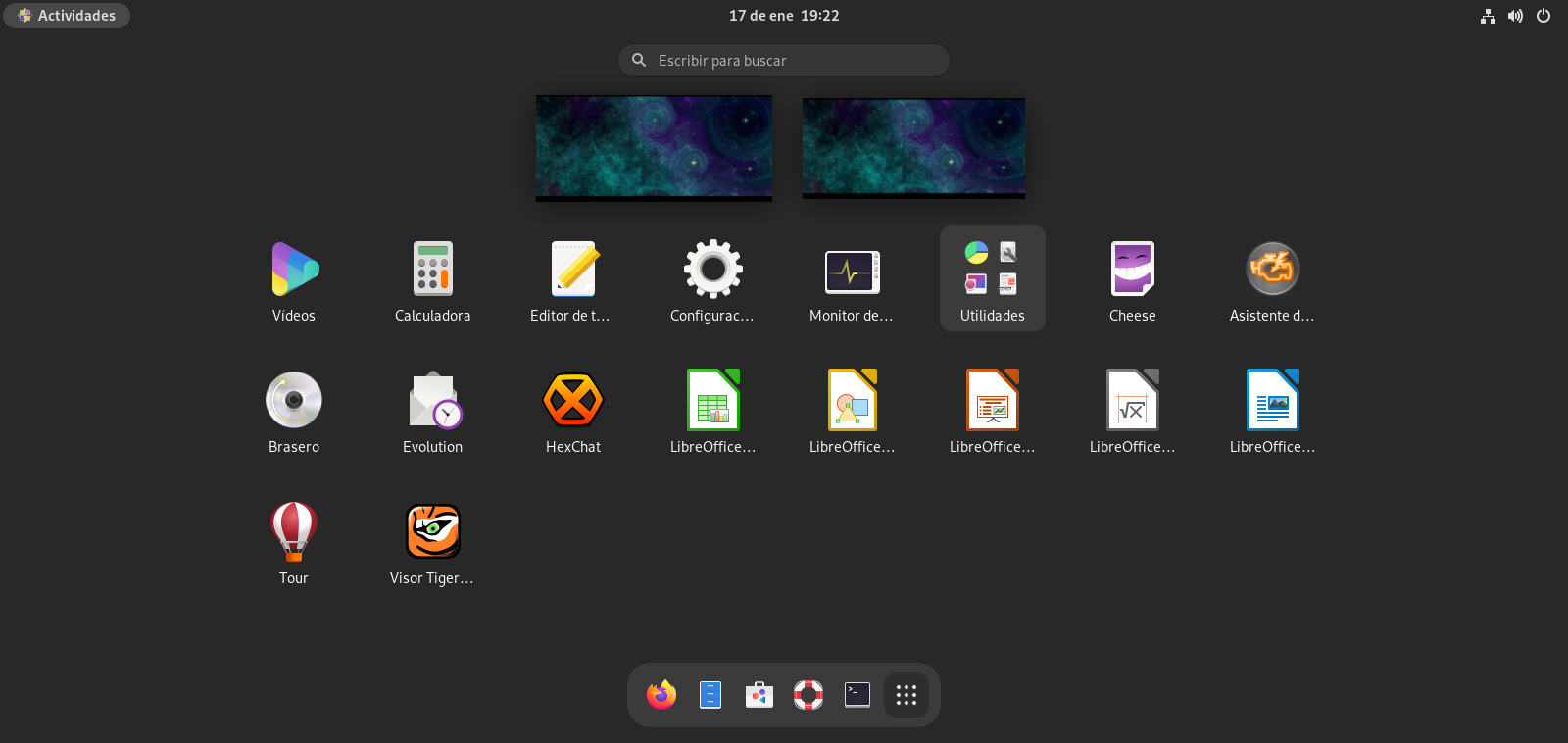1568x743 pixels.
Task: Open the clock and calendar menu
Action: [784, 16]
